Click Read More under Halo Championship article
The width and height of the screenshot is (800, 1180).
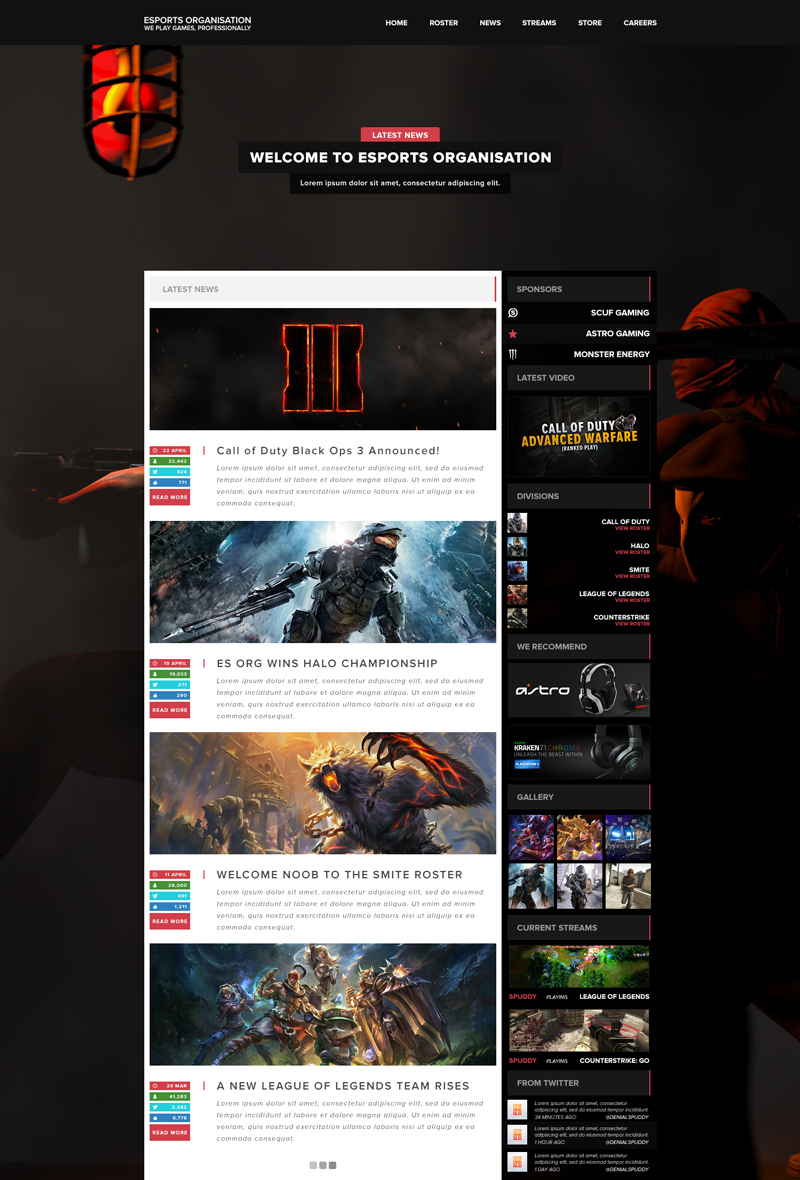(169, 710)
